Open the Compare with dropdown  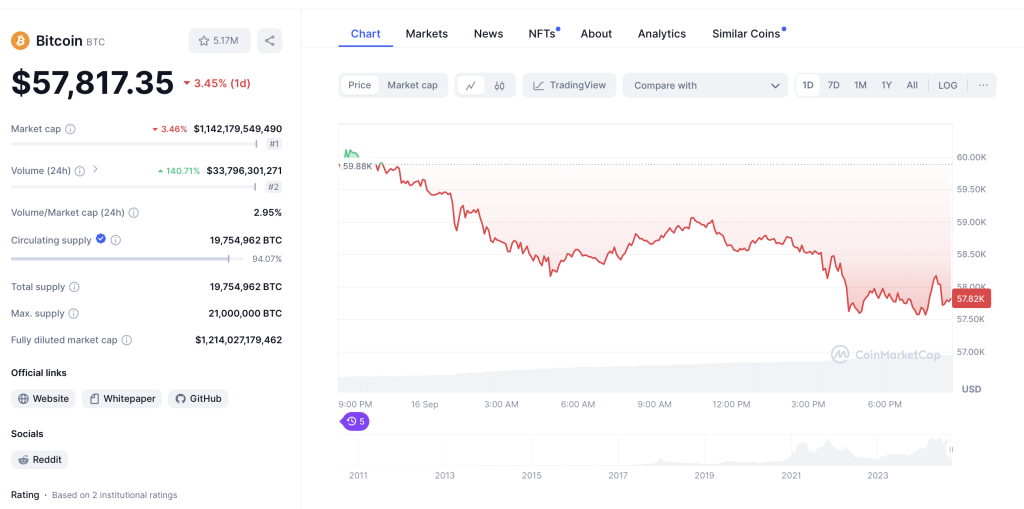point(705,86)
